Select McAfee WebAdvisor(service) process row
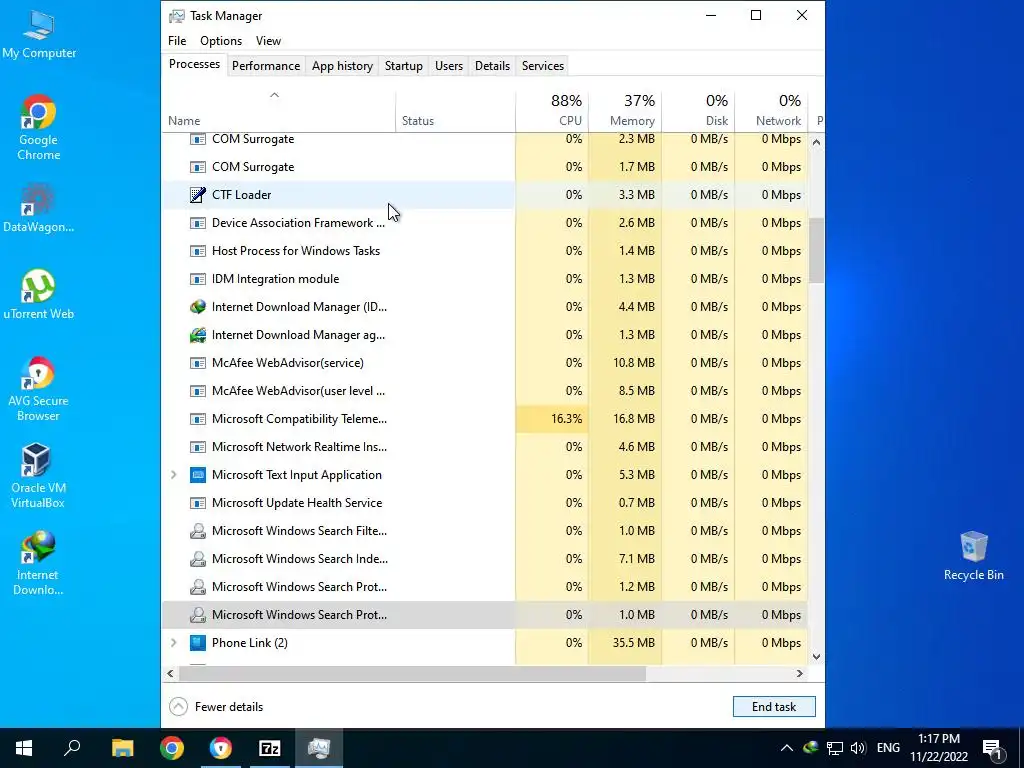1024x768 pixels. click(485, 362)
